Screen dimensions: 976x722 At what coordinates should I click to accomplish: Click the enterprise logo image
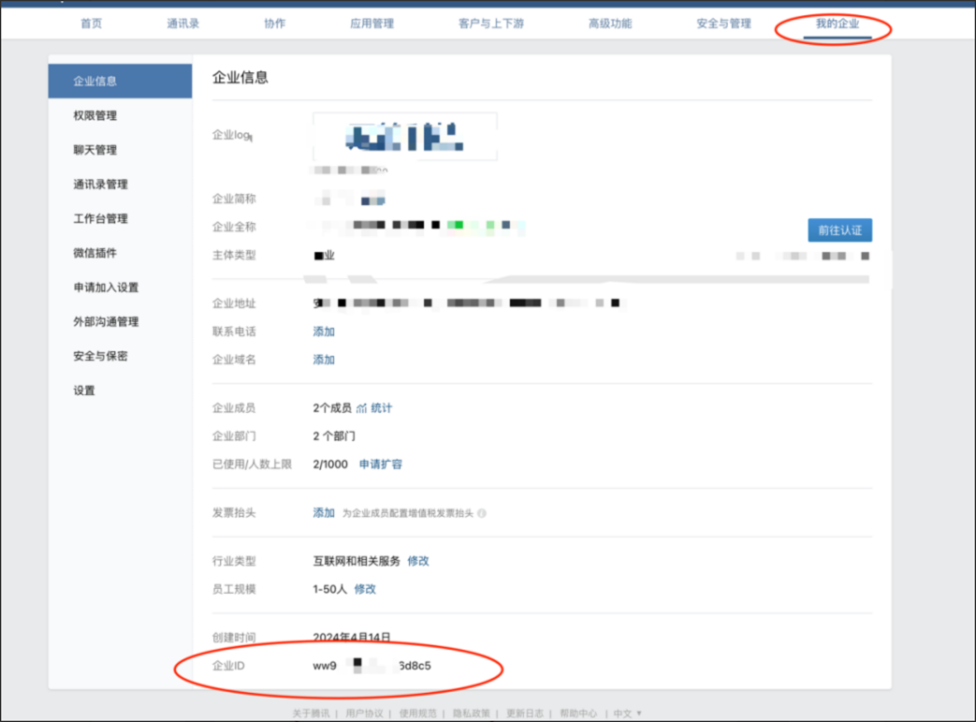(x=405, y=136)
